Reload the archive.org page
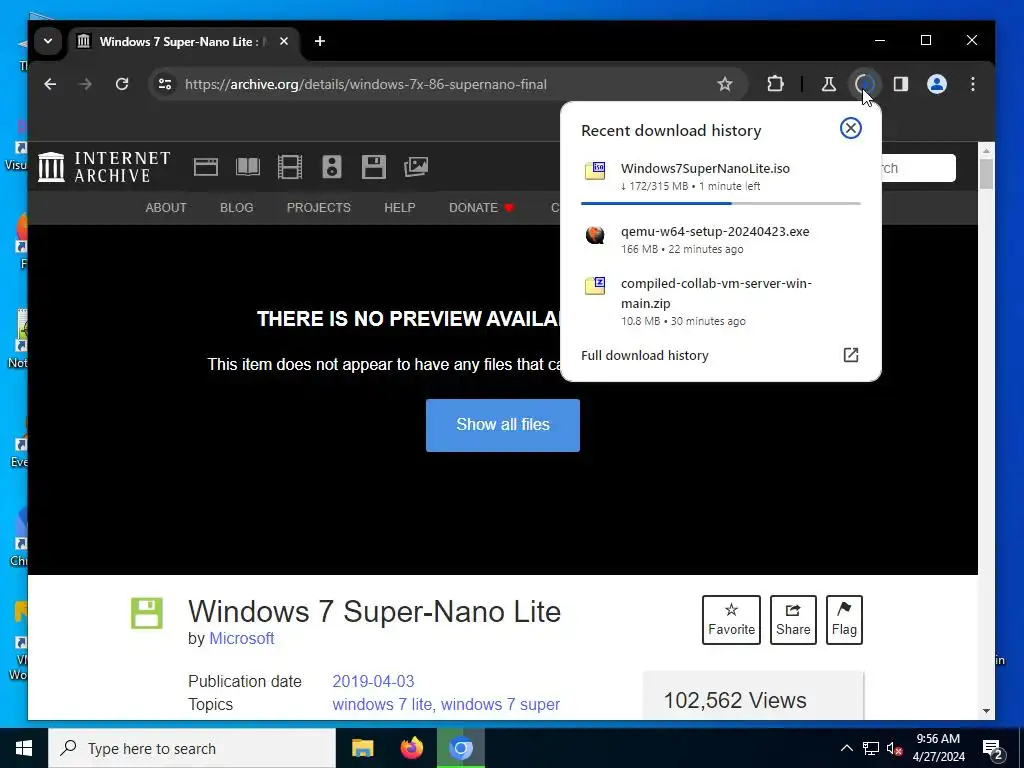 (122, 84)
